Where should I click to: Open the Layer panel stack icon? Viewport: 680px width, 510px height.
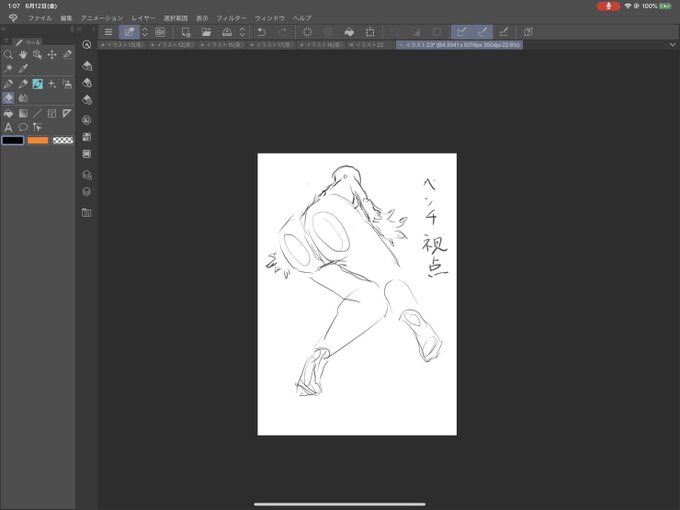(87, 192)
